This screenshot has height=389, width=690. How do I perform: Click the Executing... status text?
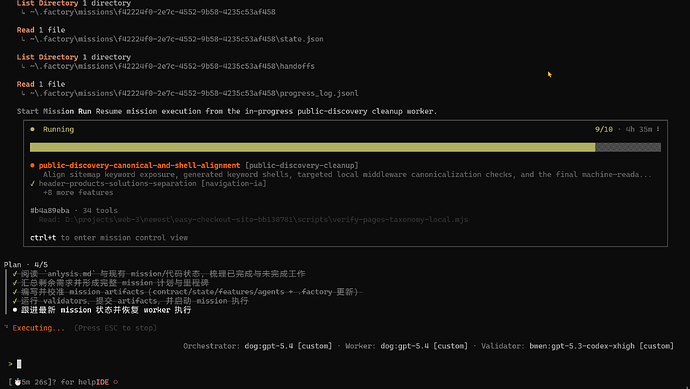[38, 328]
